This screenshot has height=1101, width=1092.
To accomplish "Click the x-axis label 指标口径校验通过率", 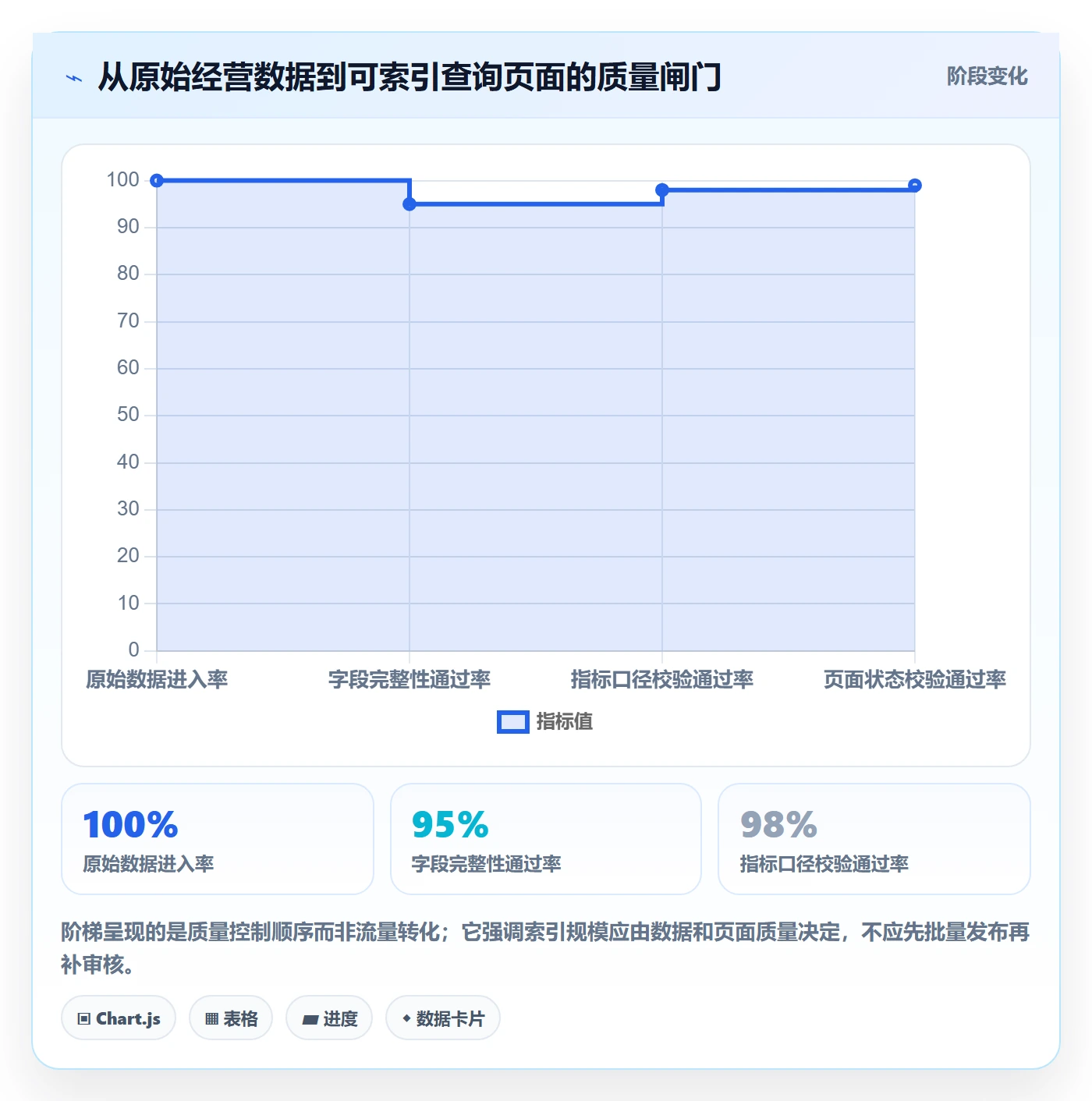I will 662,679.
